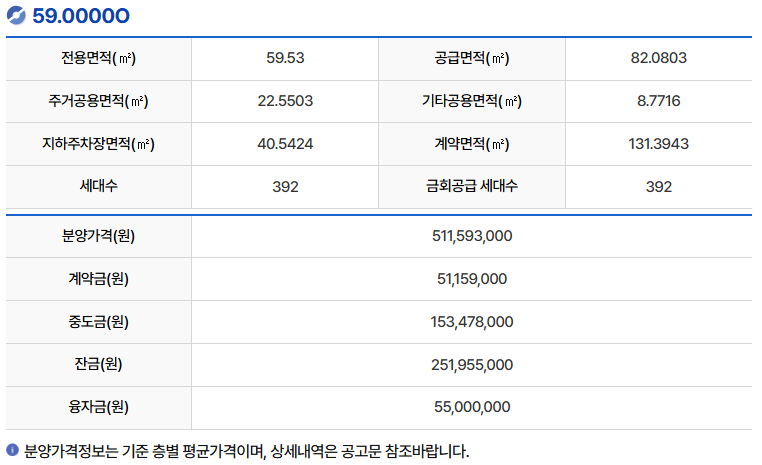Select the 59.00000 heading text
The width and height of the screenshot is (762, 465).
[81, 16]
